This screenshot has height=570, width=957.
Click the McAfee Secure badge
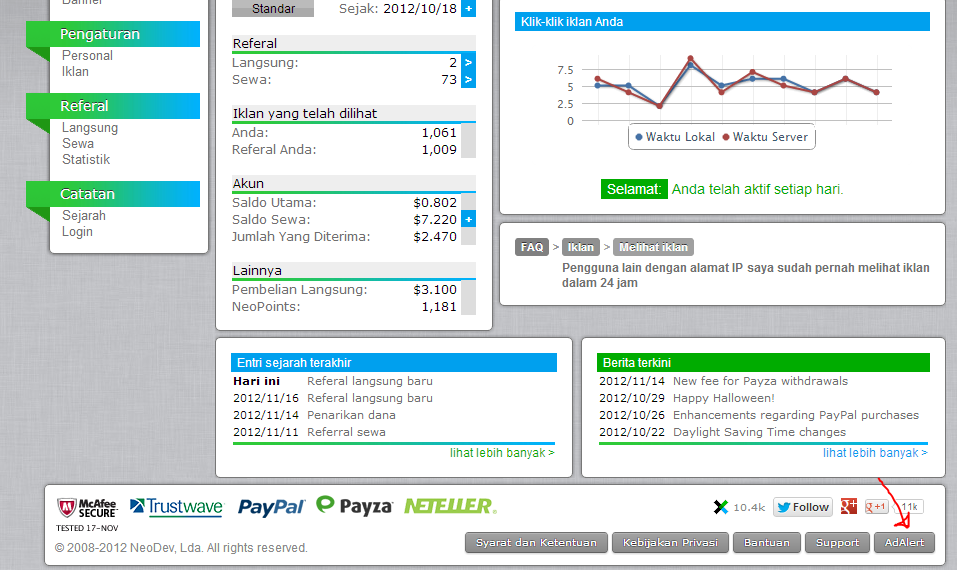point(87,514)
